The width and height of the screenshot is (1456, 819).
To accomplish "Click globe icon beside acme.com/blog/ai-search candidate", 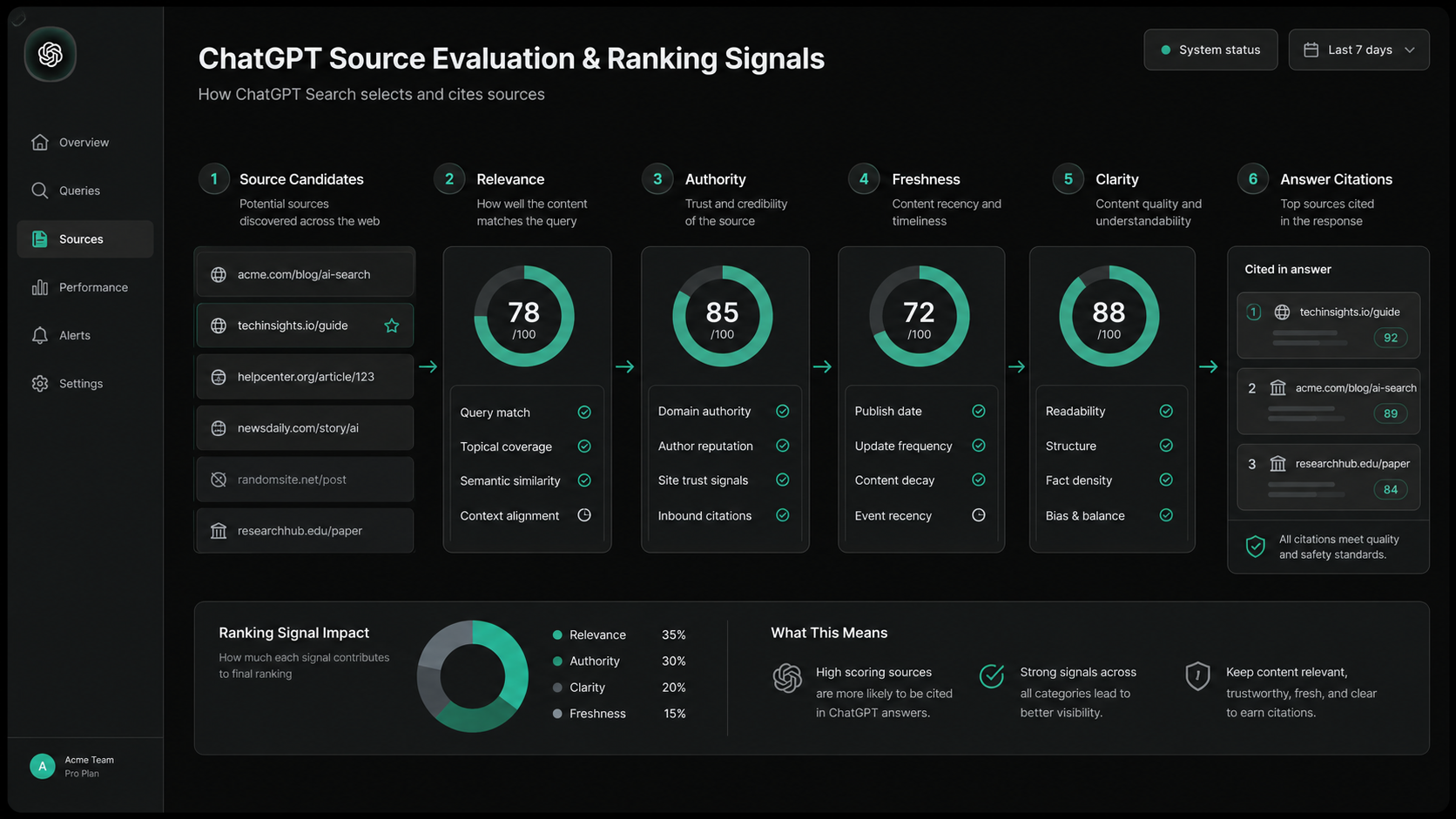I will pyautogui.click(x=219, y=274).
